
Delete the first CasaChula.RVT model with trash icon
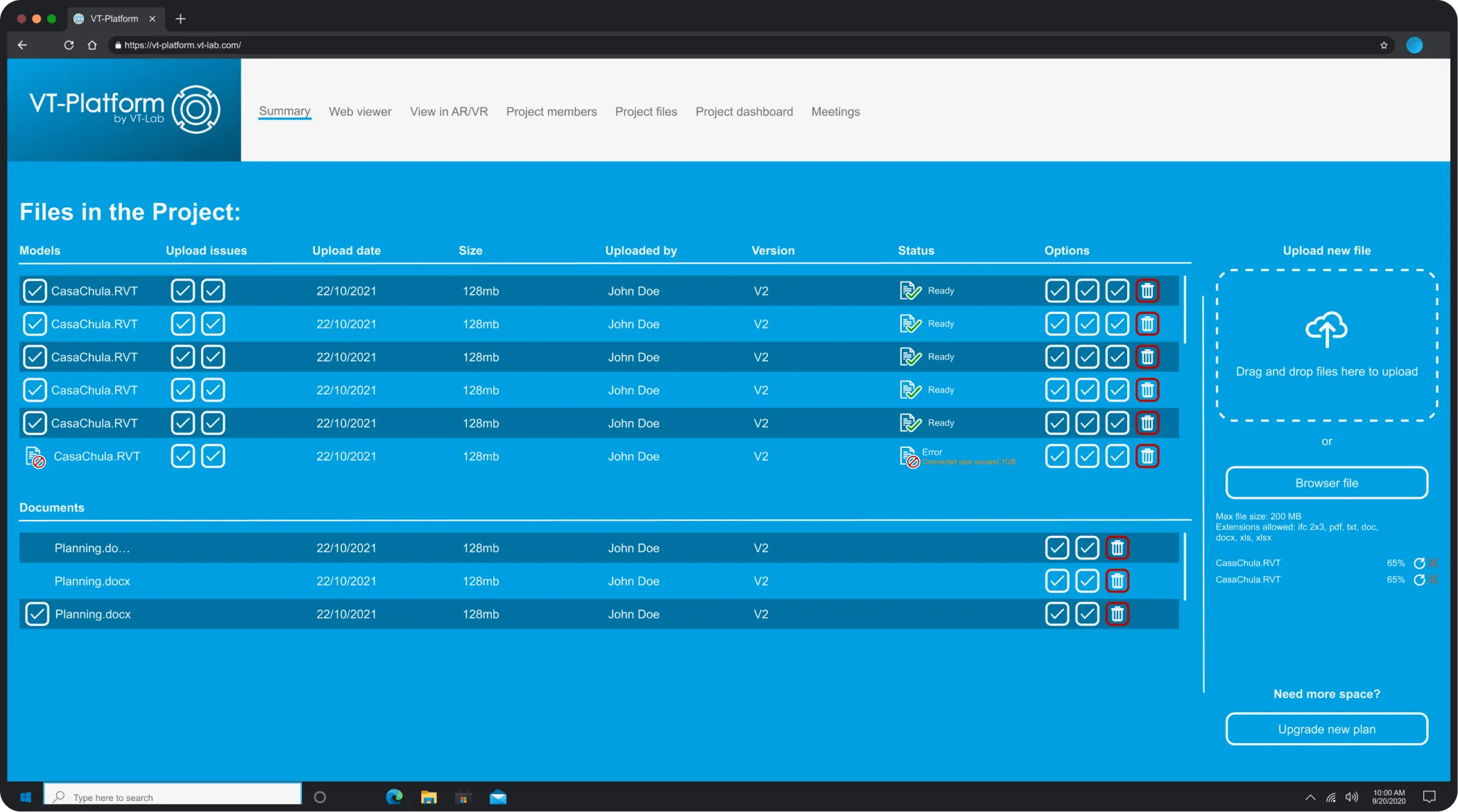(1147, 291)
